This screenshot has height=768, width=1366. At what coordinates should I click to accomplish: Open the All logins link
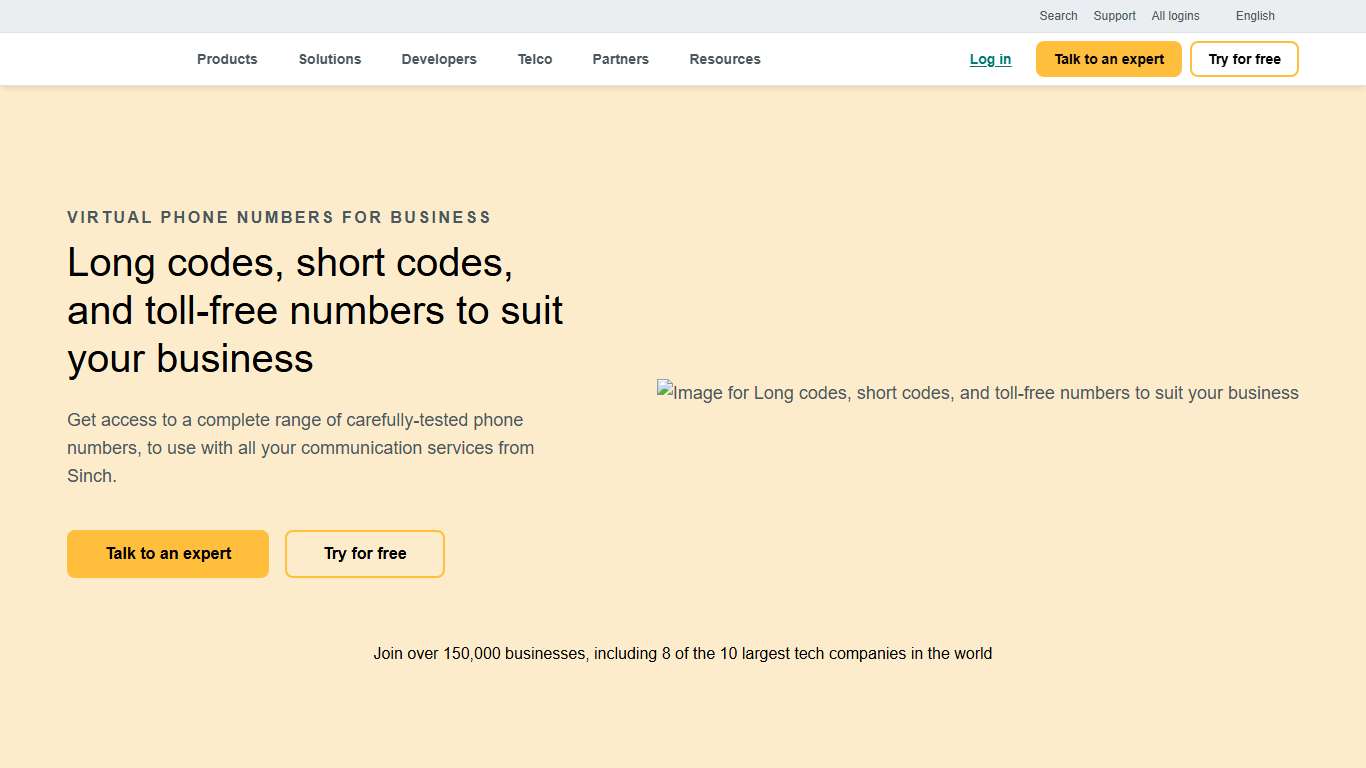click(1175, 16)
